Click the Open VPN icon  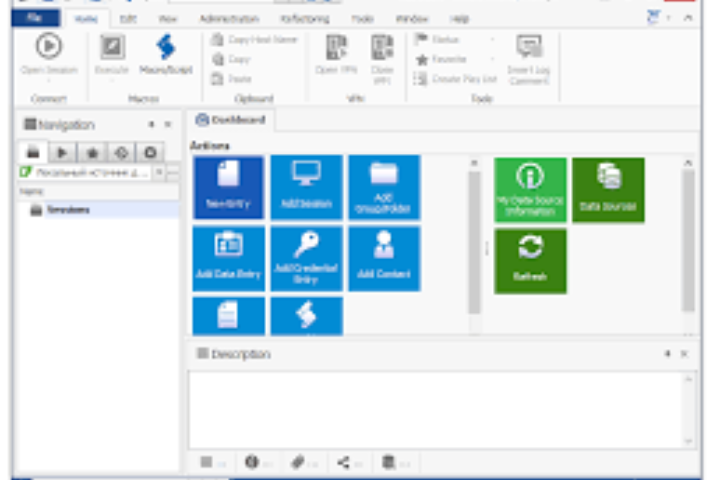coord(336,47)
